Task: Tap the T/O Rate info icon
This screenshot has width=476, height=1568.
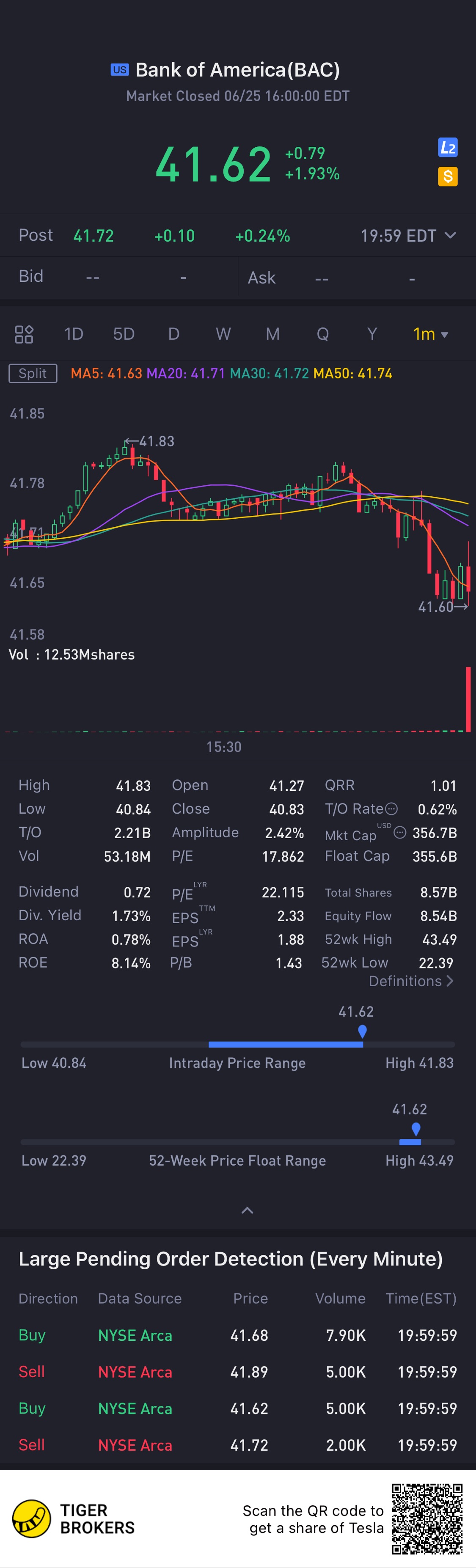Action: pyautogui.click(x=392, y=809)
